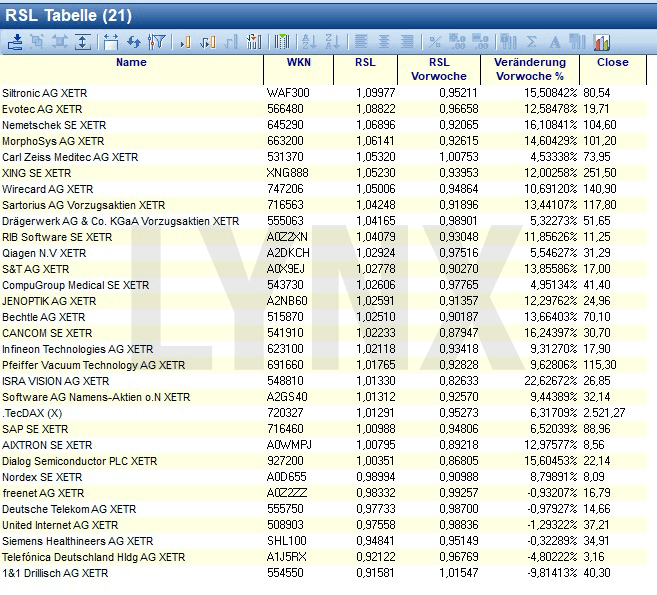Click the fit-to-window arrows icon
Viewport: 657px width, 595px height.
[60, 42]
